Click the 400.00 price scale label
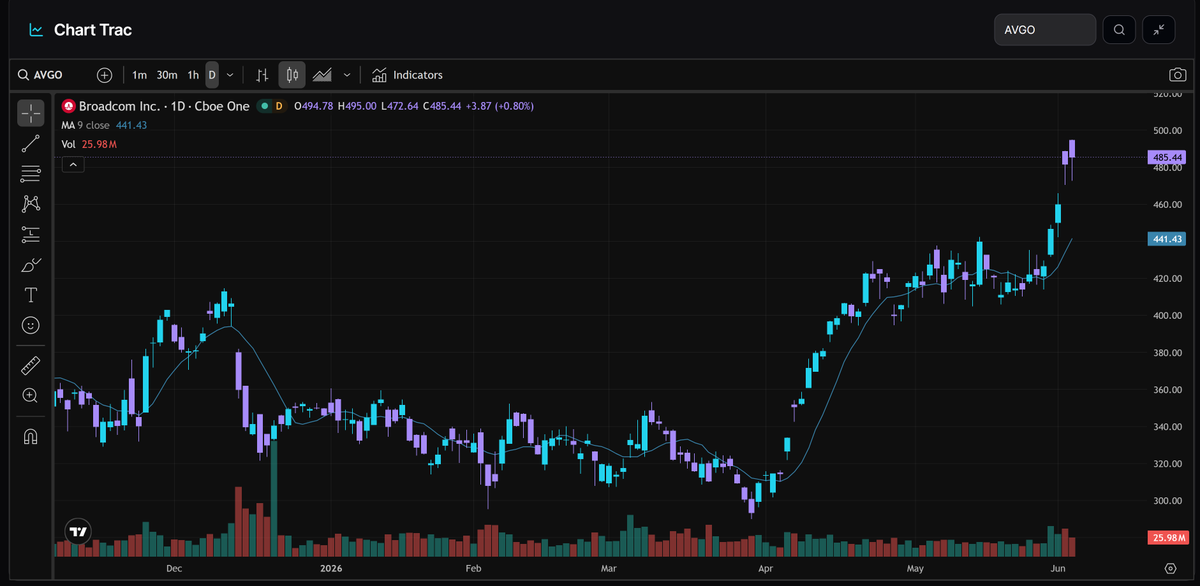Viewport: 1200px width, 586px height. click(1167, 316)
